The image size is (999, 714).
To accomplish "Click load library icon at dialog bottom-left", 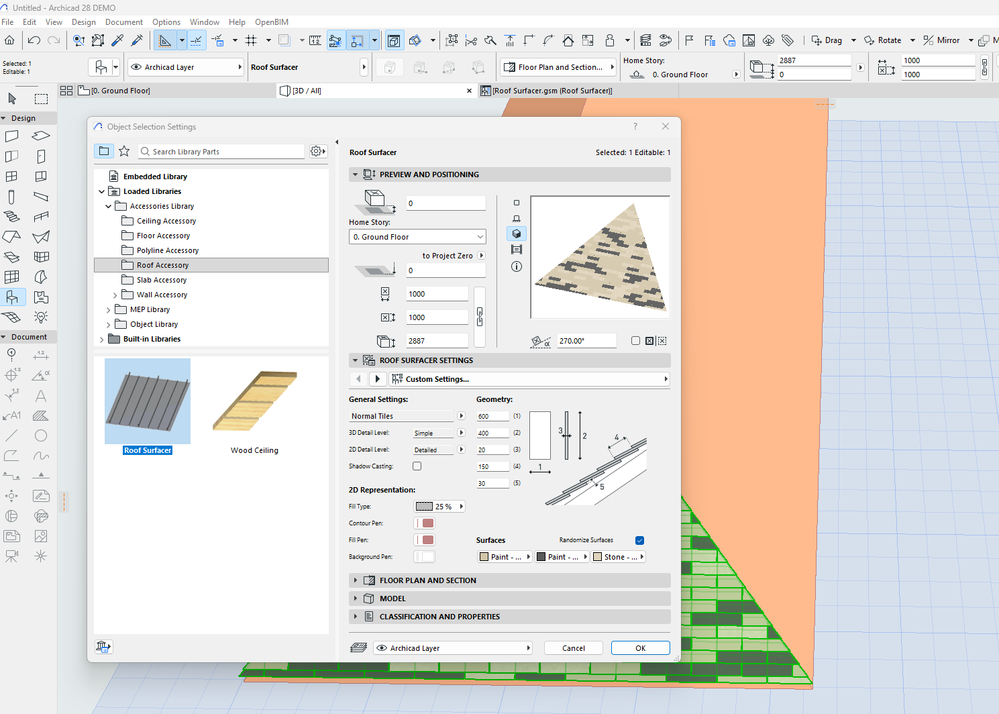I will click(x=103, y=647).
